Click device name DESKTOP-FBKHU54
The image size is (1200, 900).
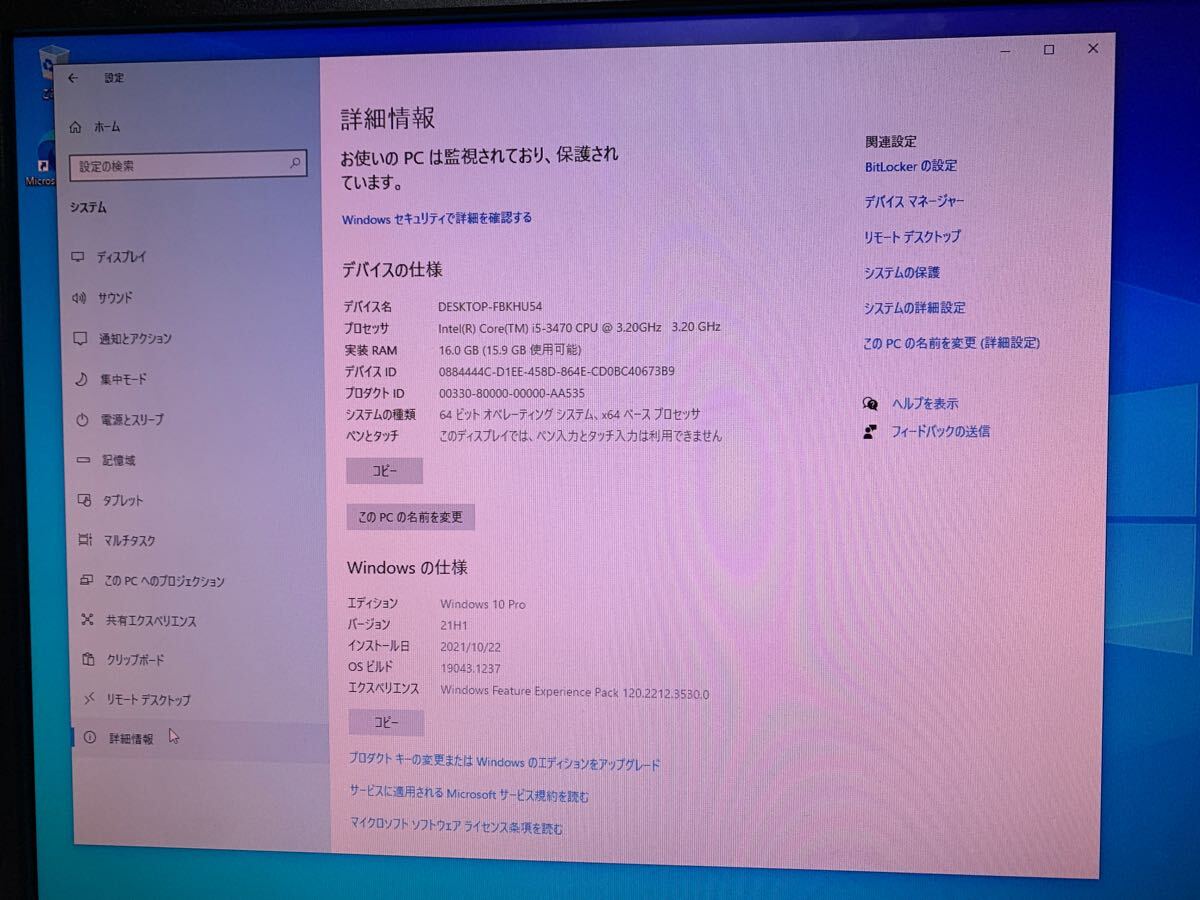490,306
